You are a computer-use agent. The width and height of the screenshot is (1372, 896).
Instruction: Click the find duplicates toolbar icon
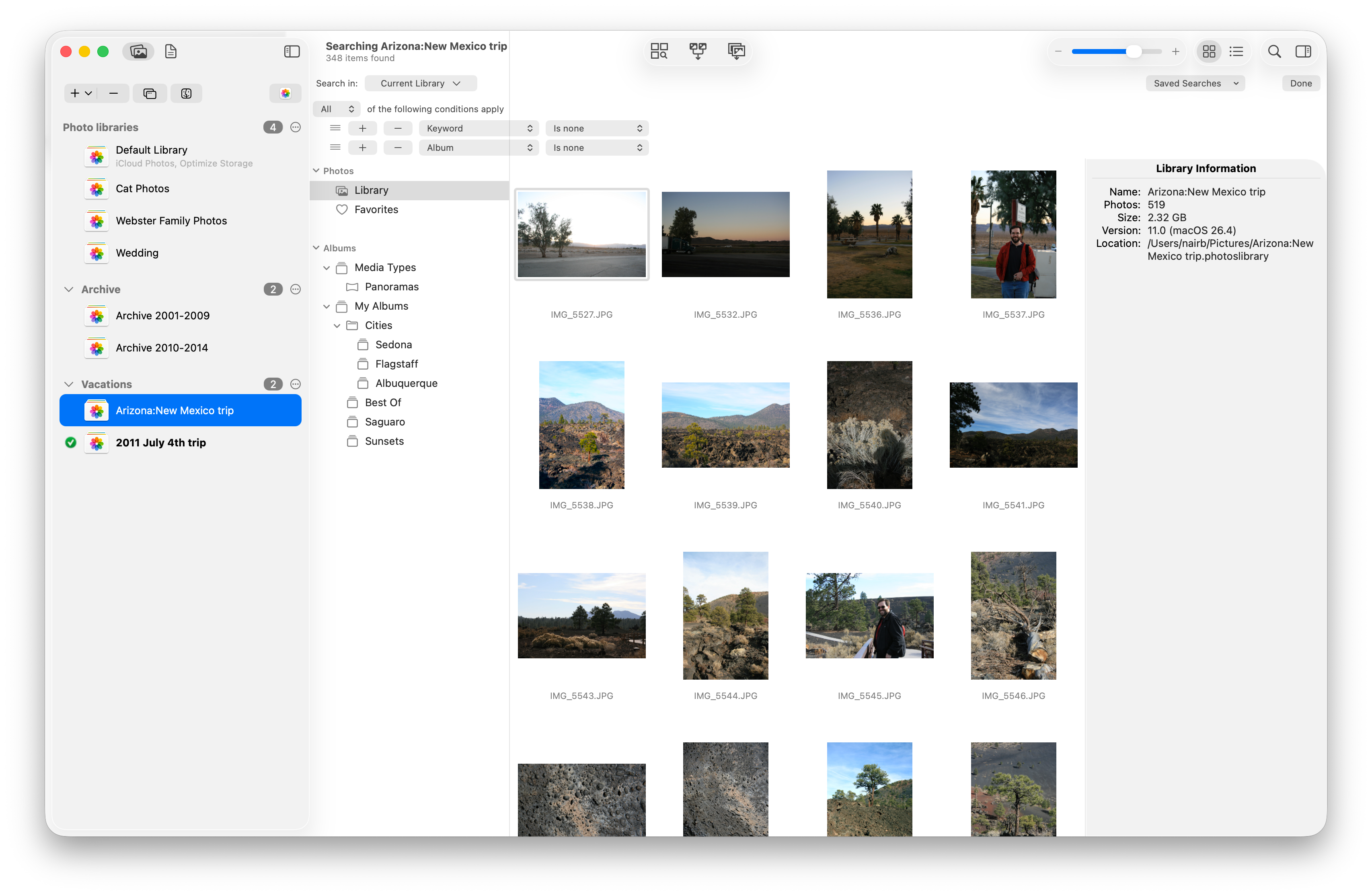(659, 51)
